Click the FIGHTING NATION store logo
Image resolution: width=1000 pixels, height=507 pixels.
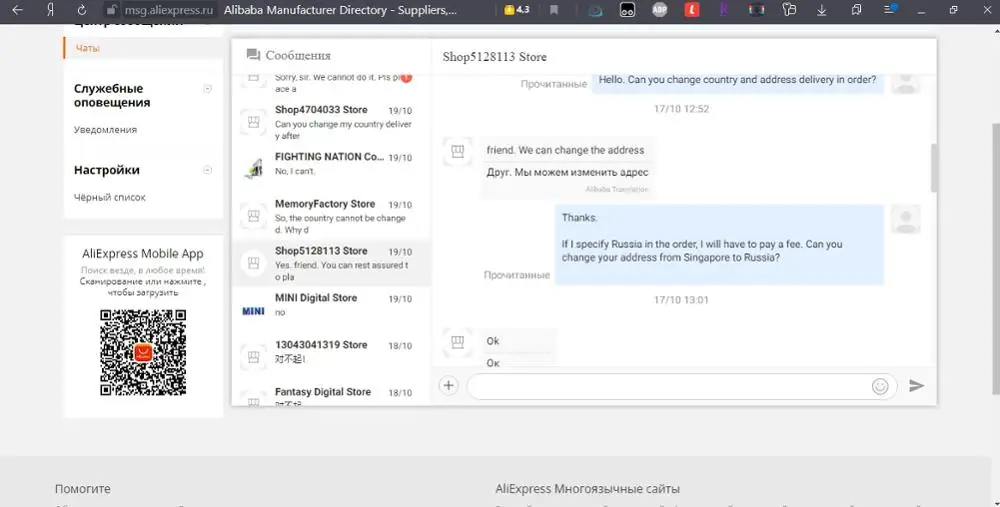coord(253,168)
